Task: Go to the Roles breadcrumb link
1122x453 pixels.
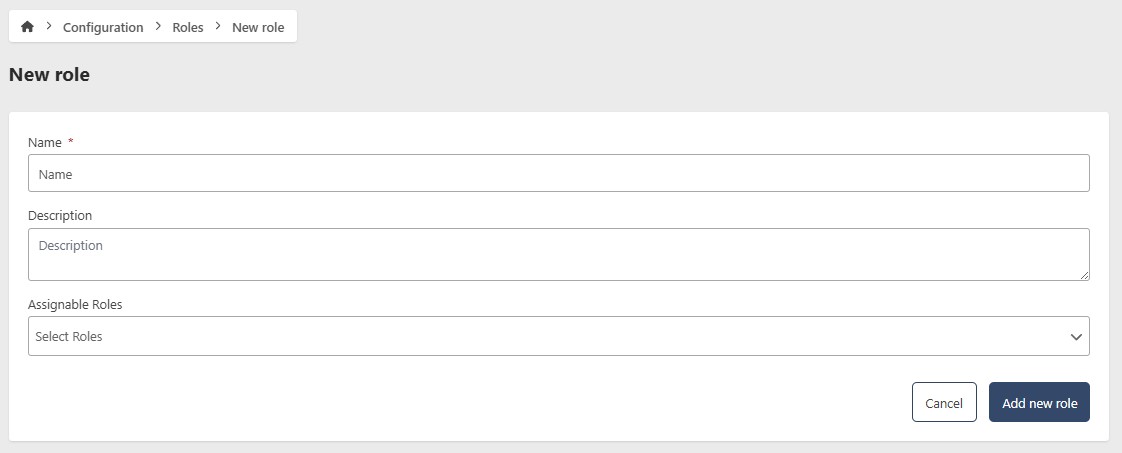Action: (x=187, y=27)
